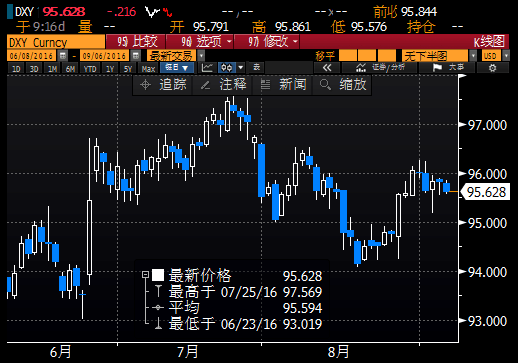
Task: Open 证券/分析 securities analysis tool
Action: pyautogui.click(x=380, y=68)
